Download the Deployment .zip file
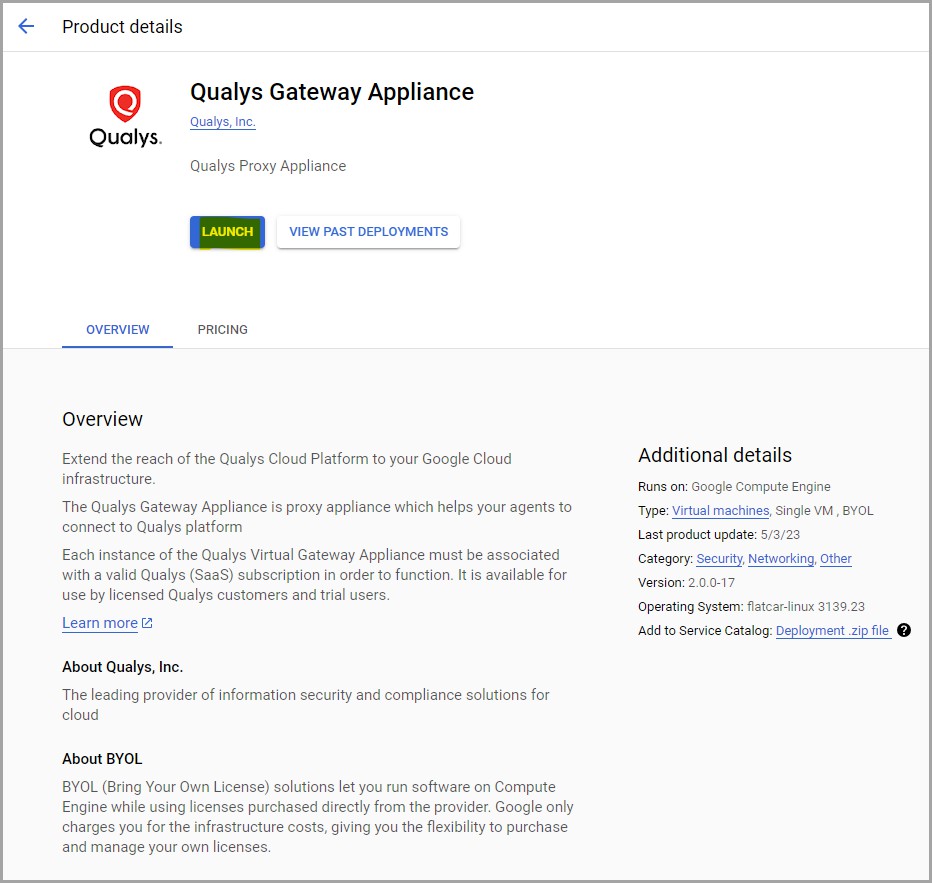Image resolution: width=932 pixels, height=883 pixels. click(x=833, y=630)
